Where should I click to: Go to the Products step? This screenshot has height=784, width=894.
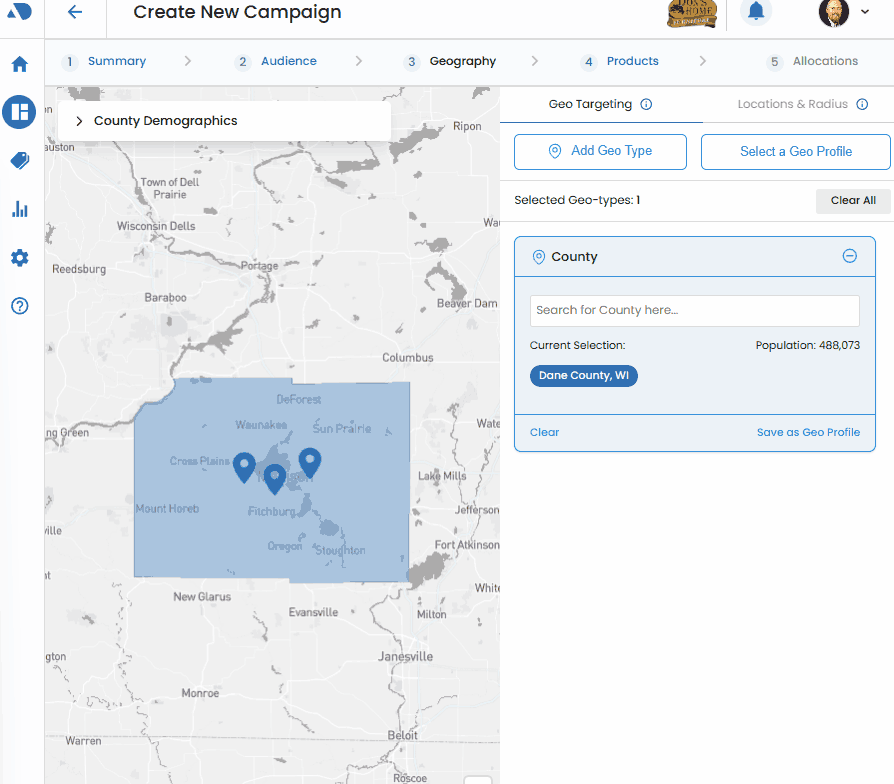(632, 61)
